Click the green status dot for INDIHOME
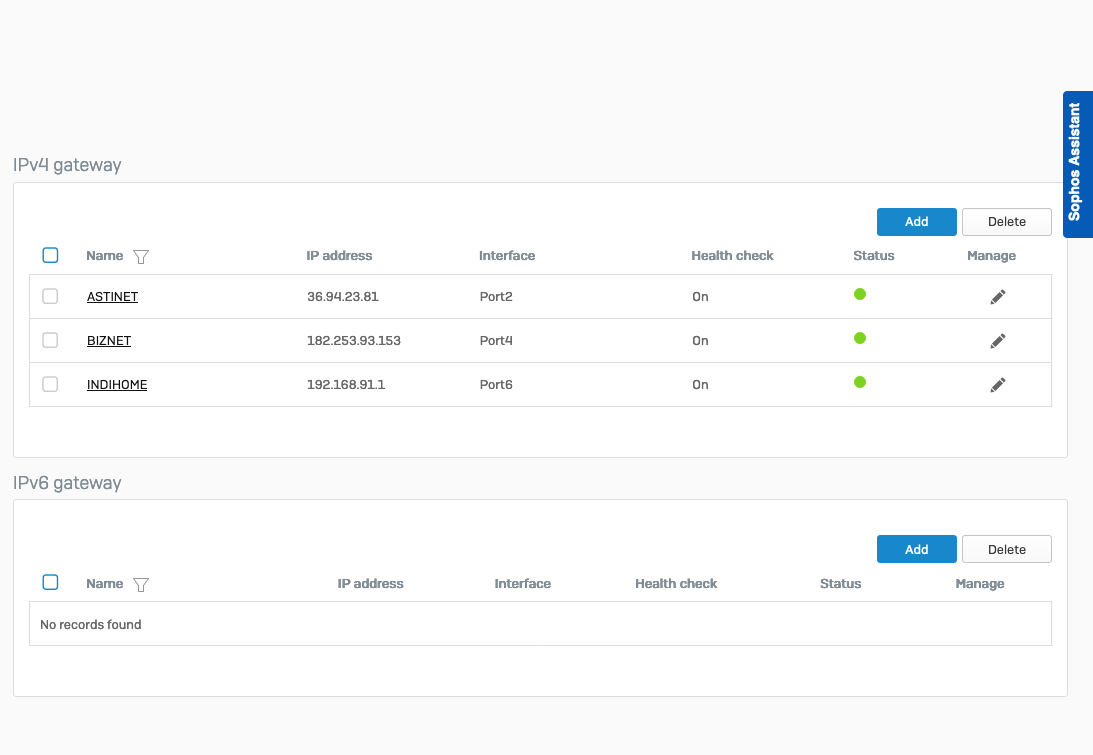1093x755 pixels. point(859,382)
